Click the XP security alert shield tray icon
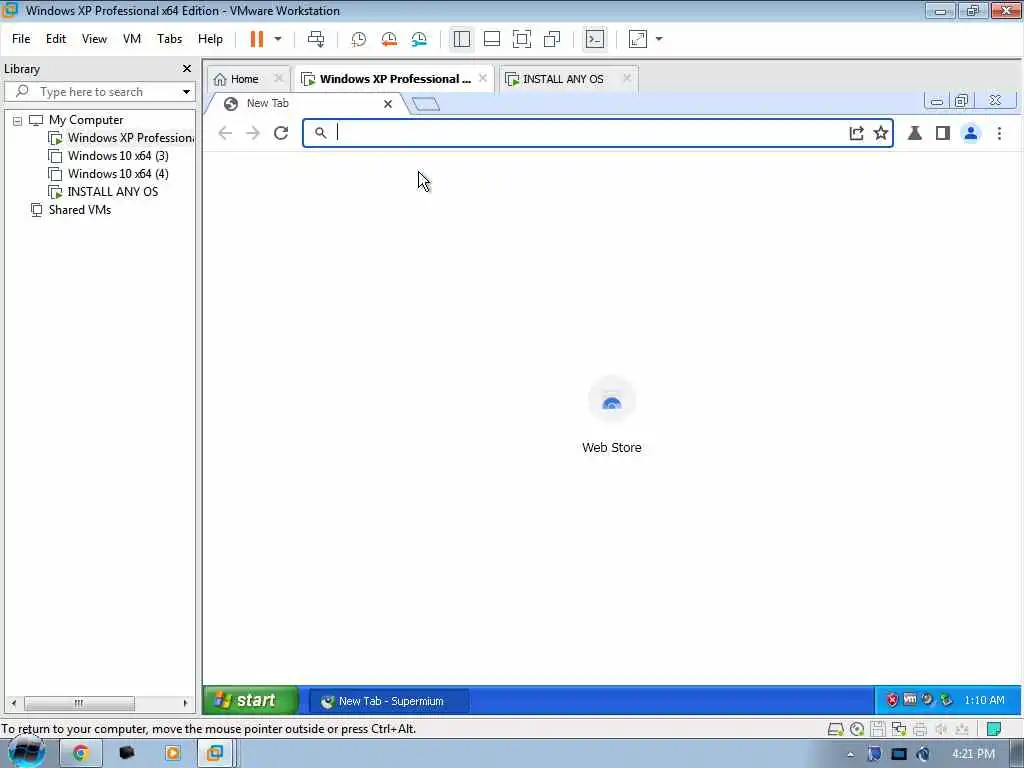This screenshot has height=768, width=1024. pyautogui.click(x=892, y=700)
